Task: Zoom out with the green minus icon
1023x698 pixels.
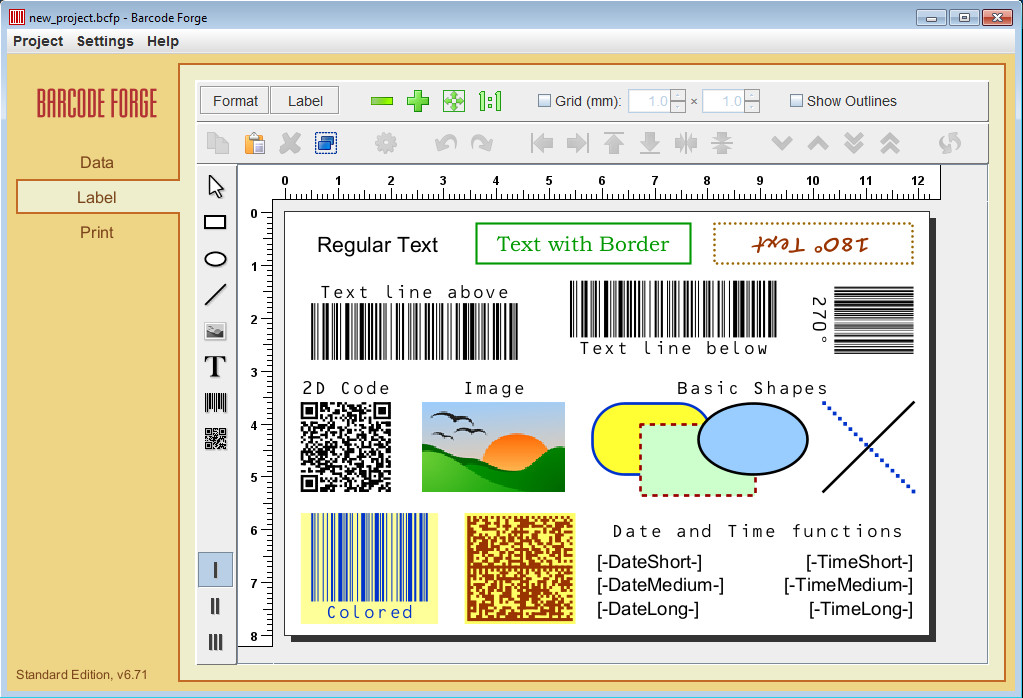Action: click(x=382, y=101)
